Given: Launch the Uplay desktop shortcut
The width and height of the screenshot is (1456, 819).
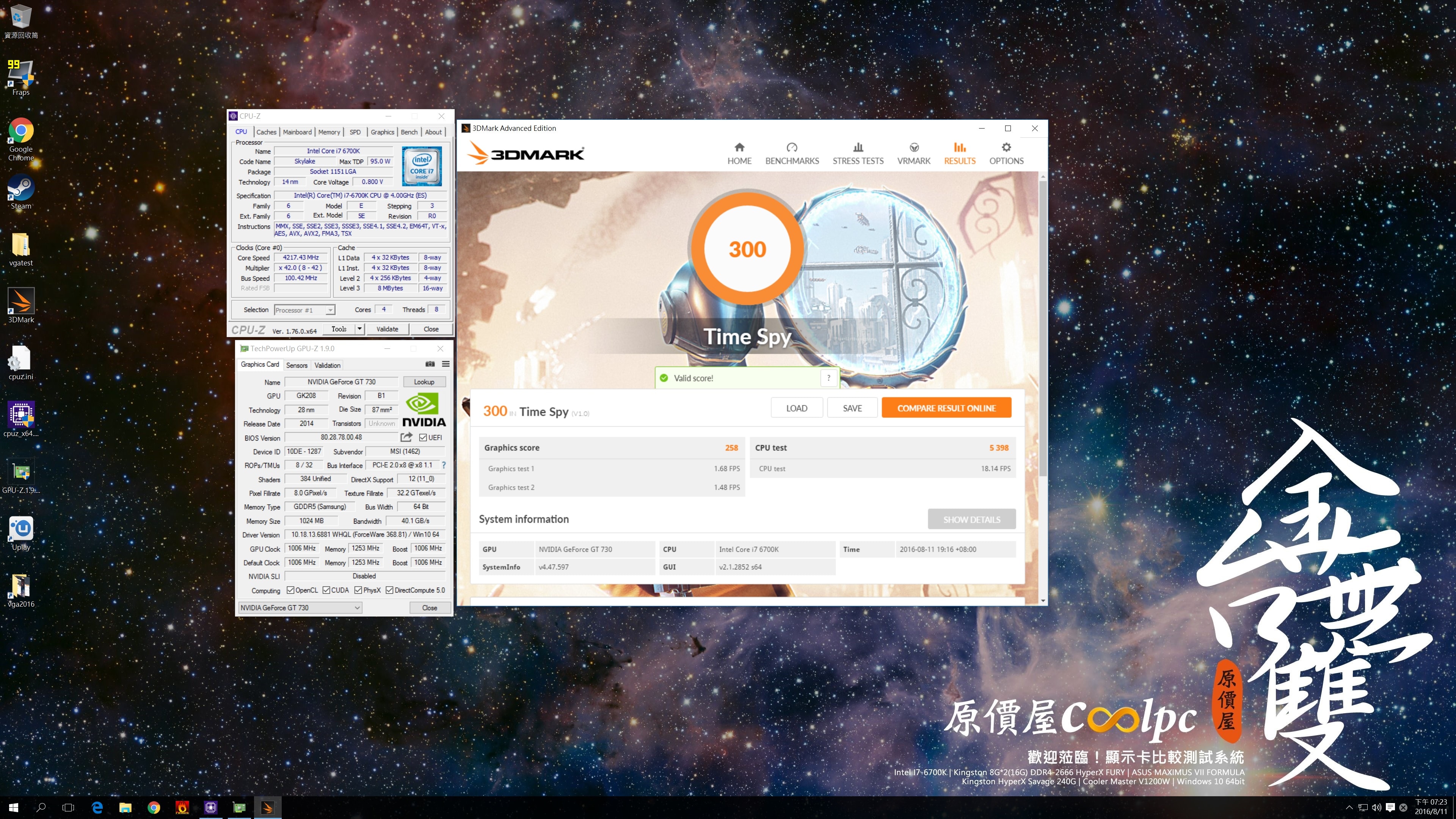Looking at the screenshot, I should coord(21,533).
